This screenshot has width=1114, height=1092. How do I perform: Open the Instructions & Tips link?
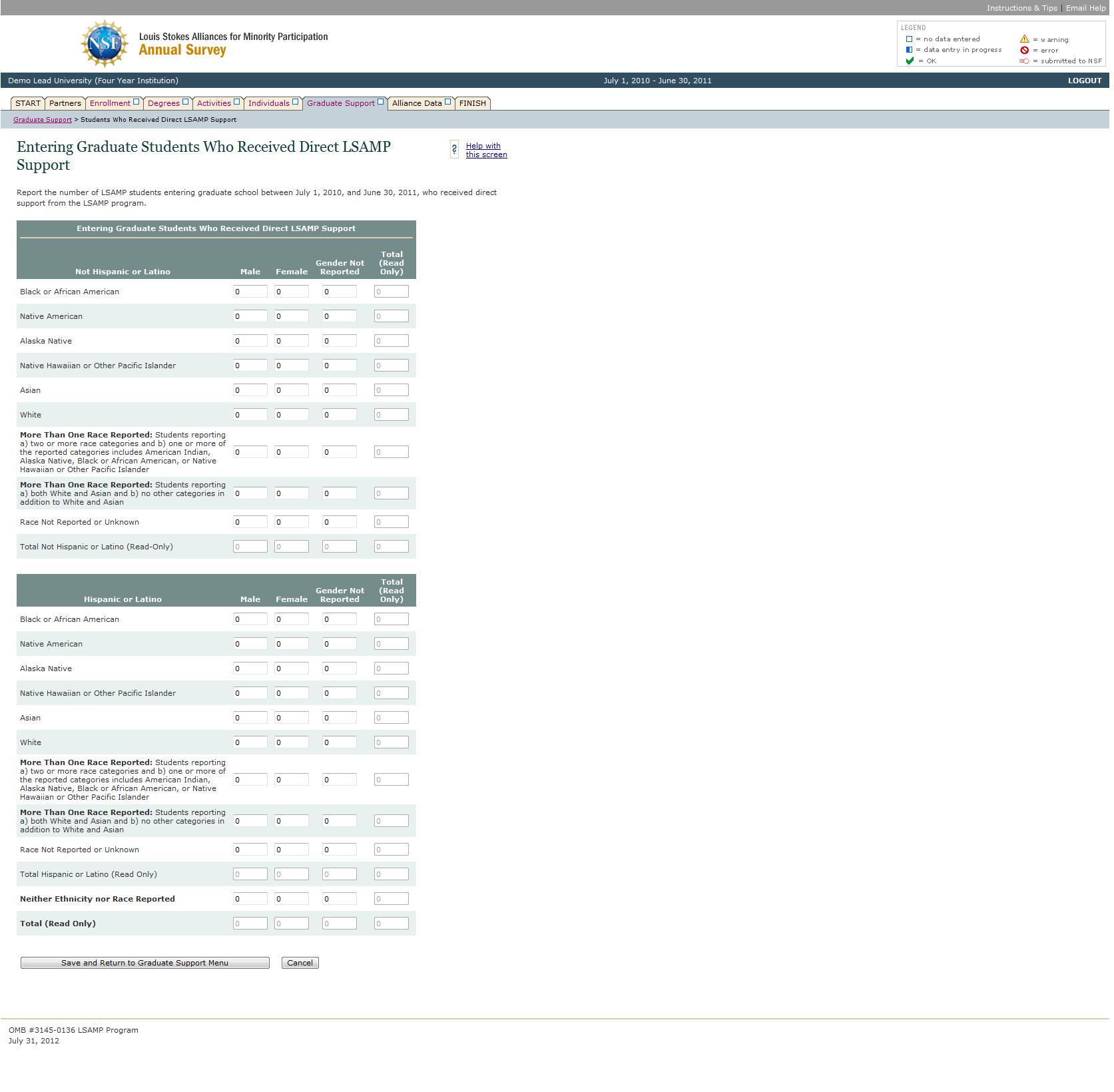(1021, 8)
